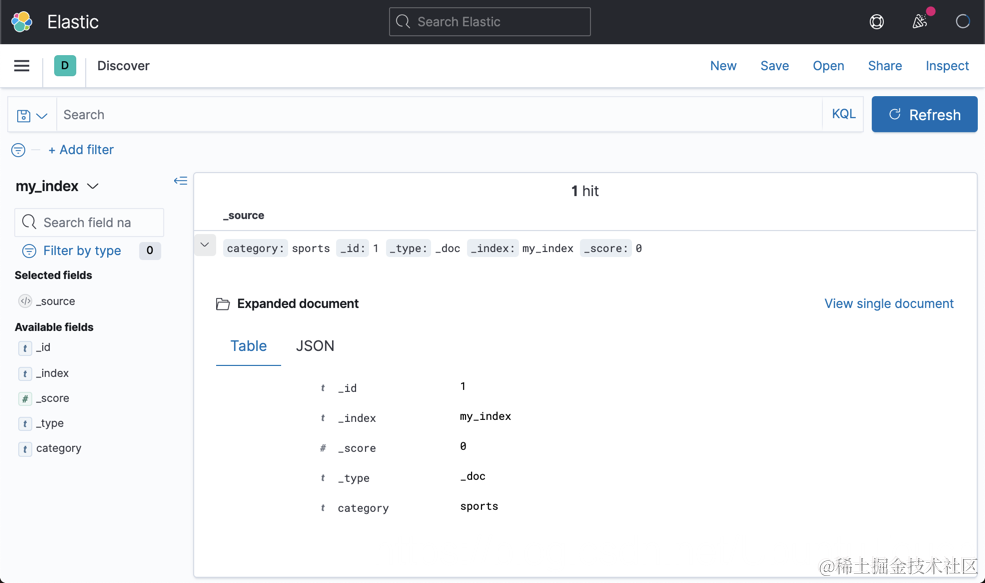985x583 pixels.
Task: Click the _index sidebar field type icon
Action: pos(24,374)
